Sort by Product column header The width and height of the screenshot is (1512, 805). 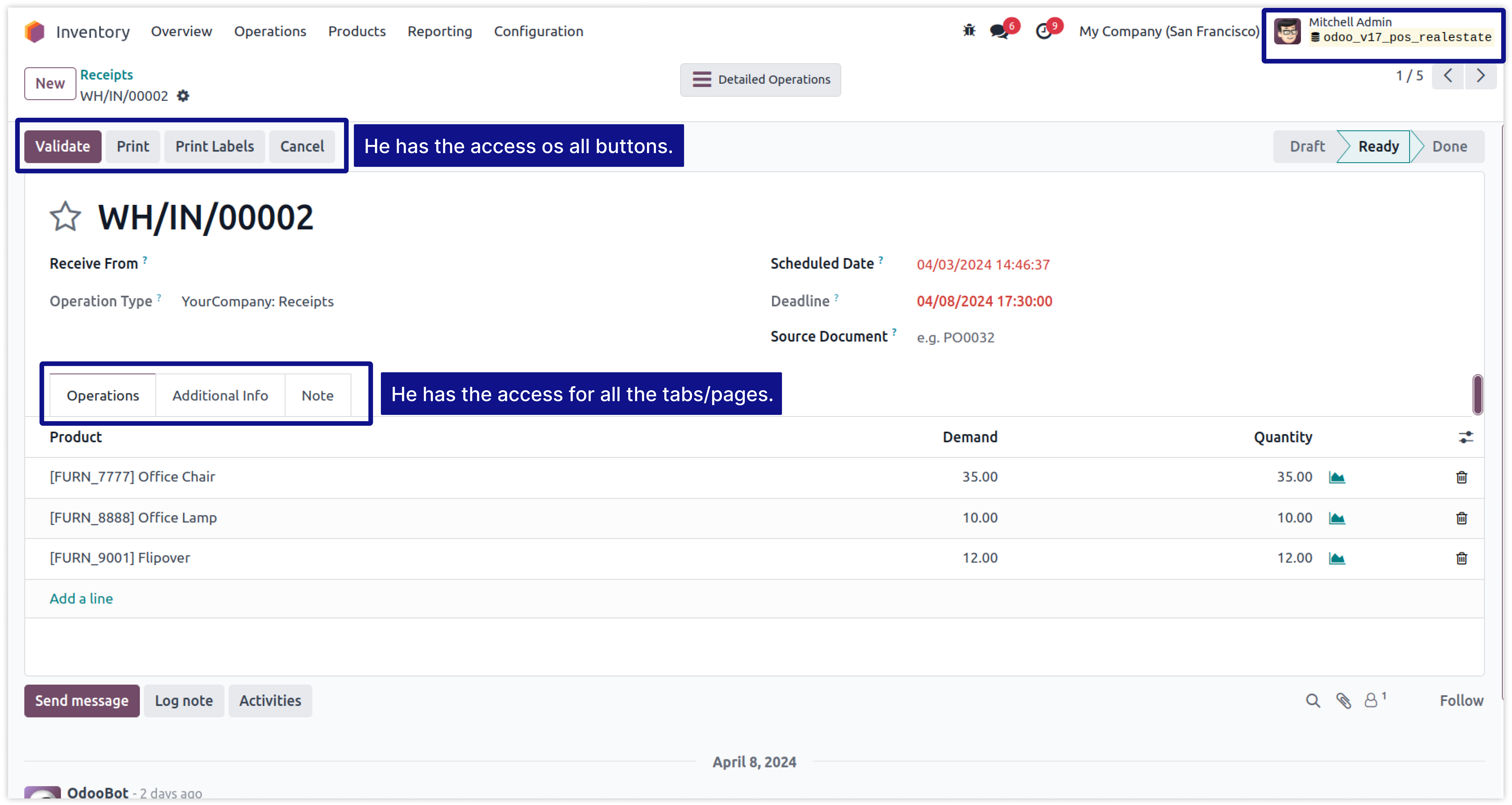(76, 437)
